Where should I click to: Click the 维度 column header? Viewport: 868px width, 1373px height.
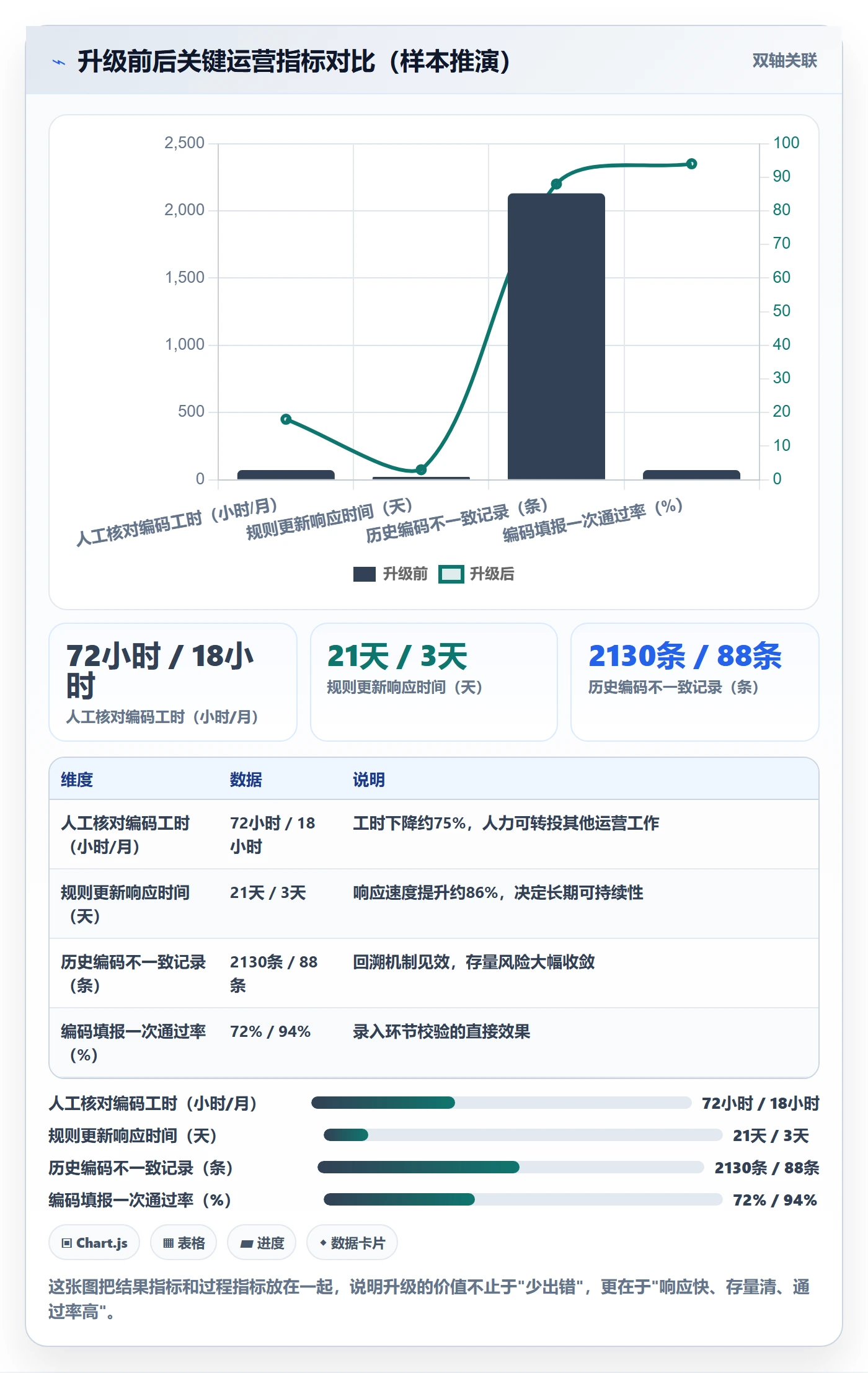77,780
